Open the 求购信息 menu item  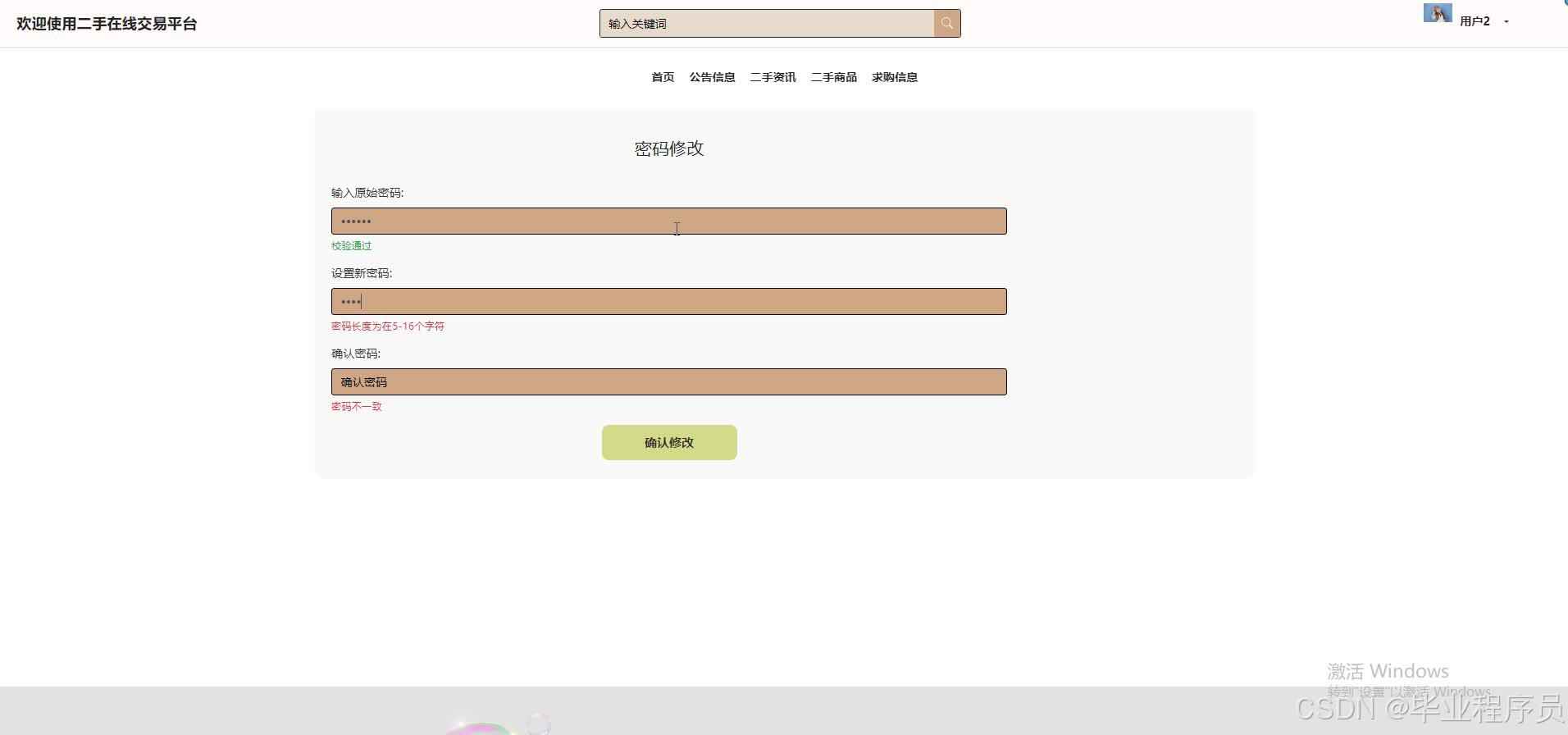click(895, 77)
